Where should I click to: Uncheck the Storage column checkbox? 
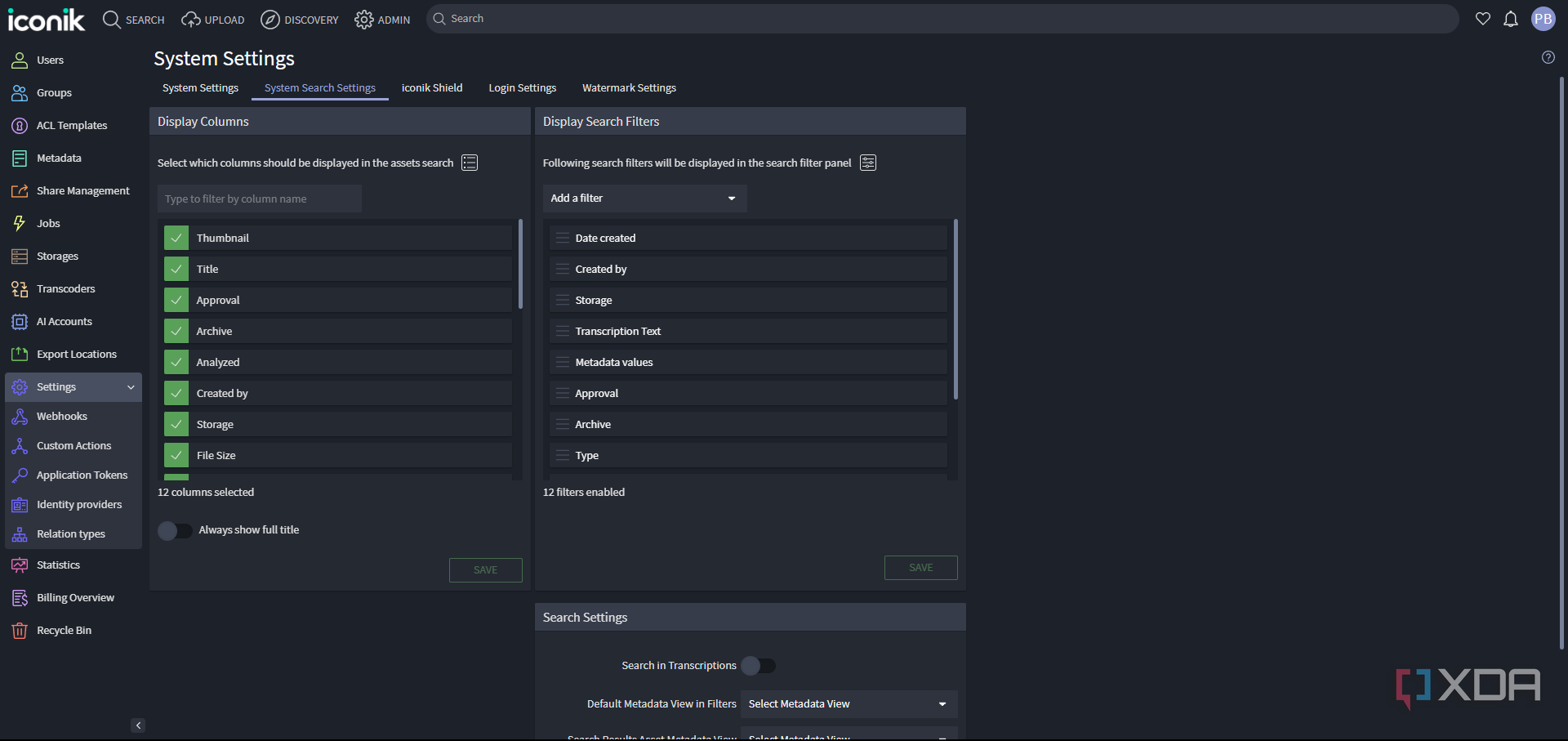pyautogui.click(x=176, y=424)
